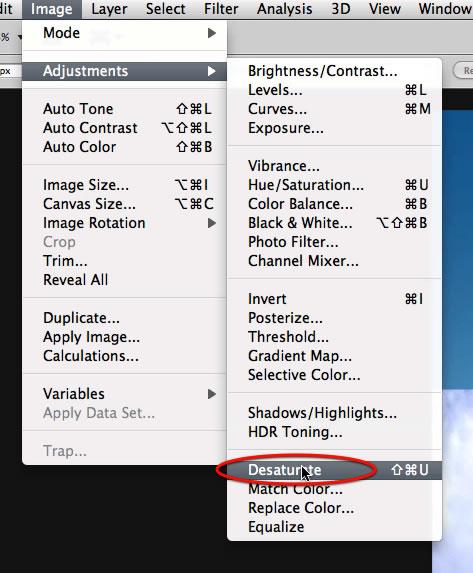
Task: Open Calculations dialog
Action: pos(124,356)
